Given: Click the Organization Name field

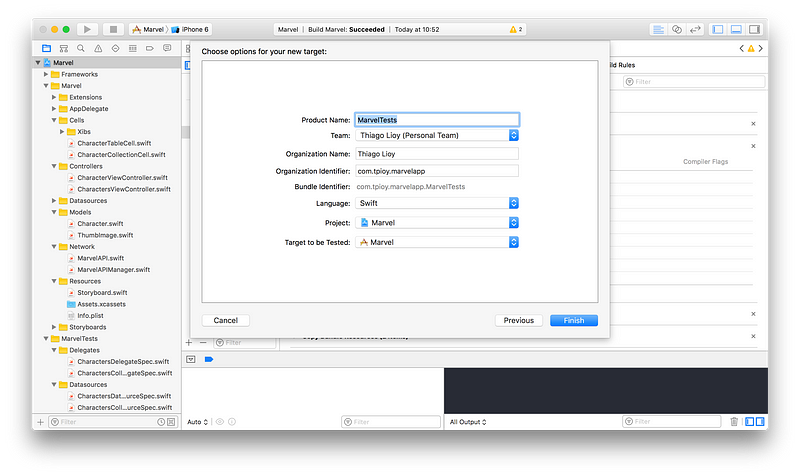Looking at the screenshot, I should click(437, 154).
